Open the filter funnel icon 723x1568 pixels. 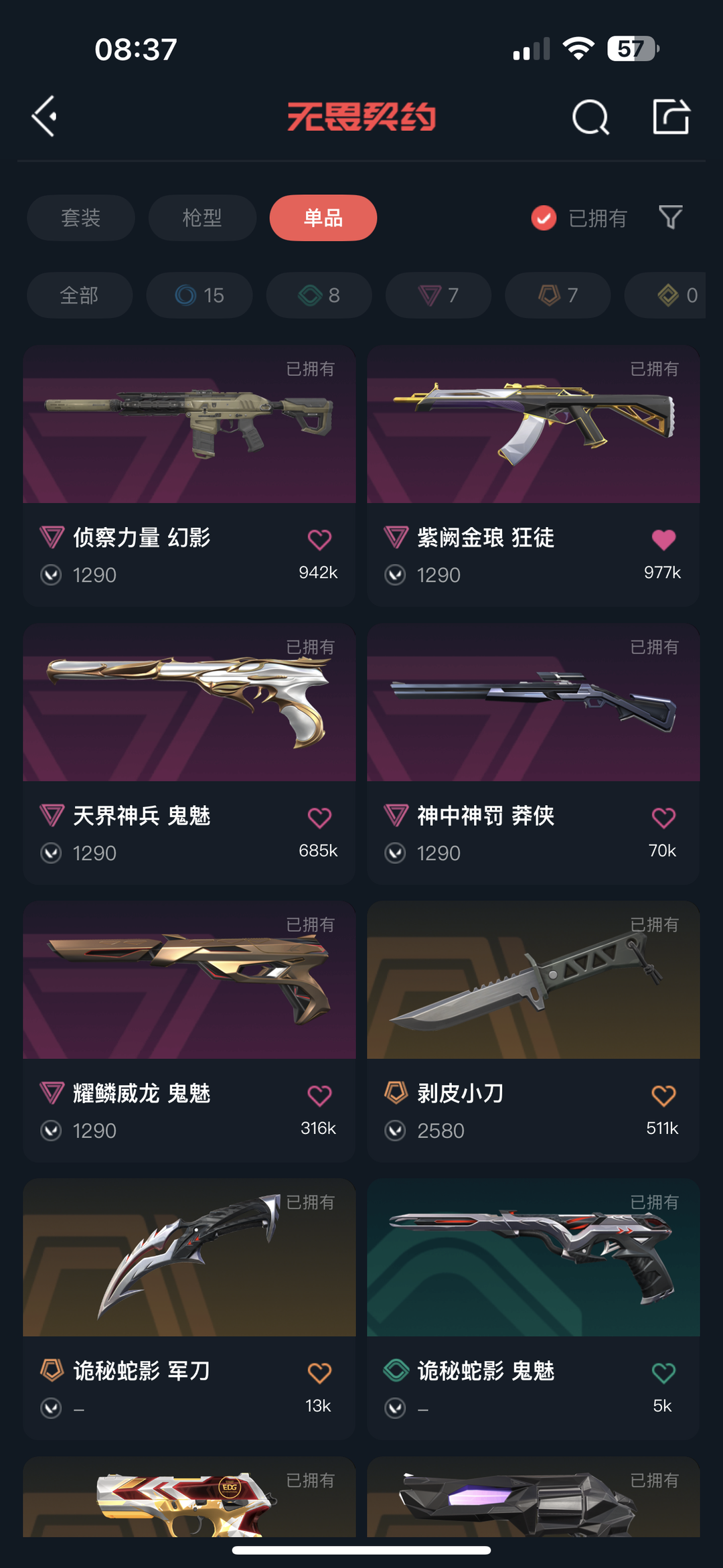click(x=671, y=217)
